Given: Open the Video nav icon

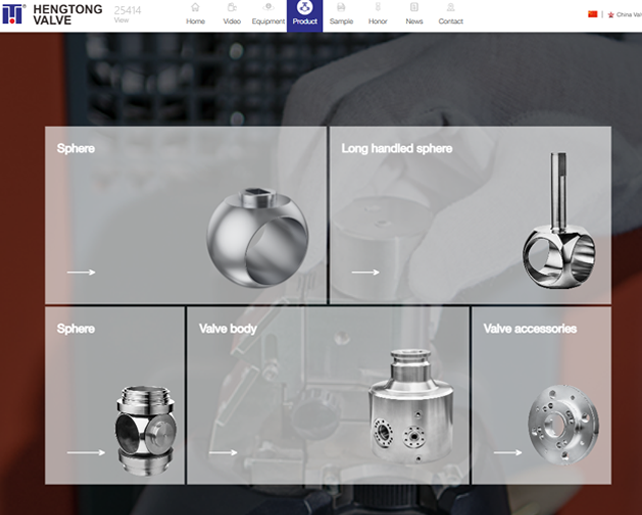Looking at the screenshot, I should [x=231, y=8].
